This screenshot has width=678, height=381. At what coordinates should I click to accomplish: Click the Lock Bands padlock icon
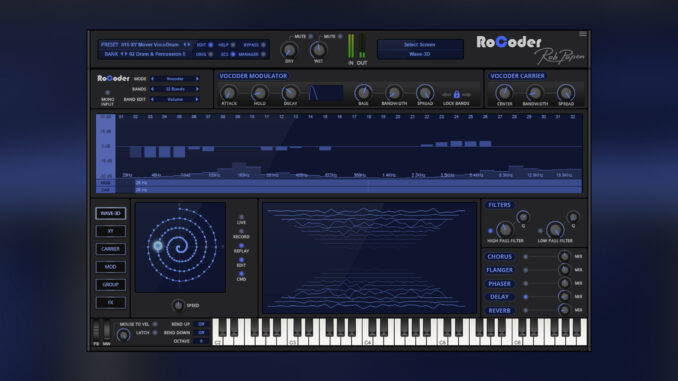pos(457,94)
